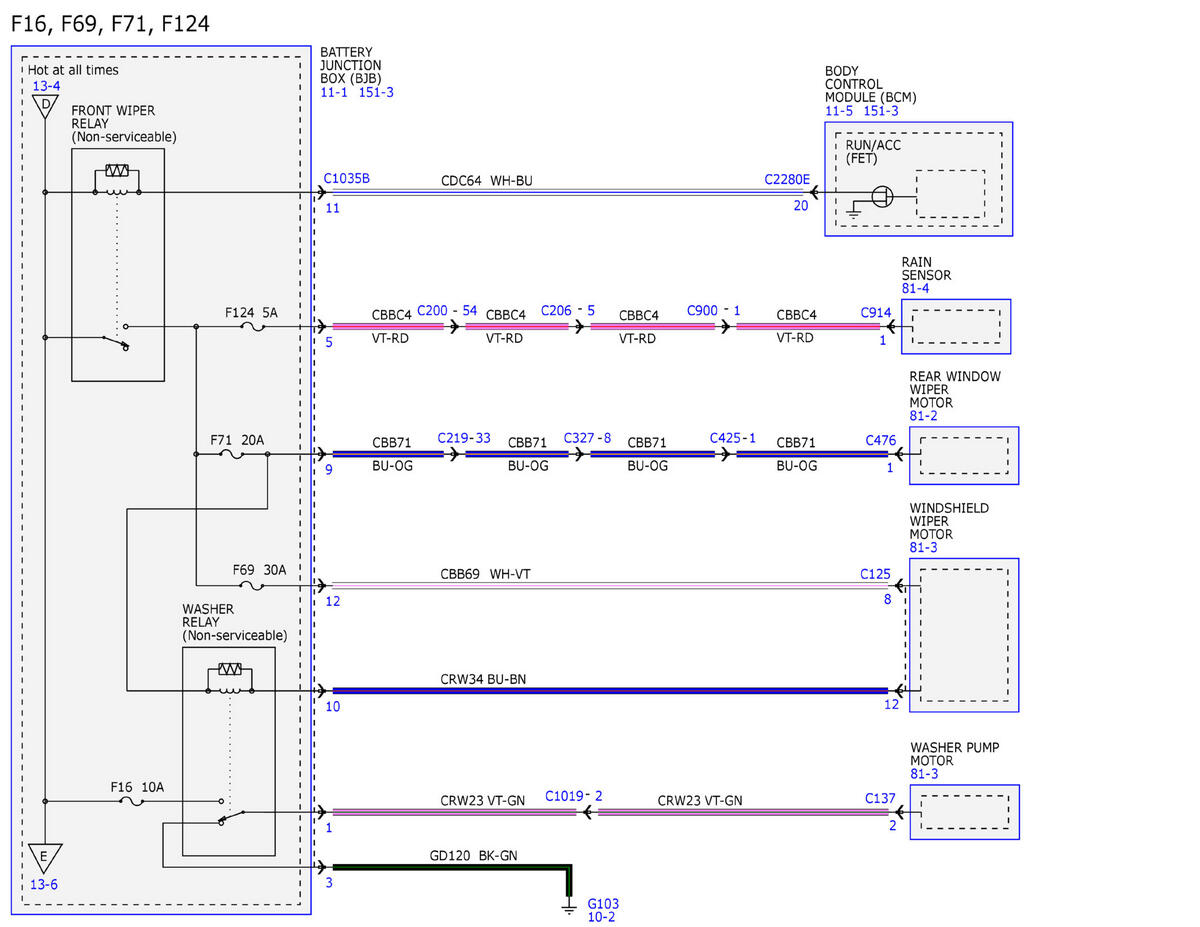This screenshot has width=1200, height=927.
Task: Click wire label CRW34 BU-BN
Action: (483, 679)
